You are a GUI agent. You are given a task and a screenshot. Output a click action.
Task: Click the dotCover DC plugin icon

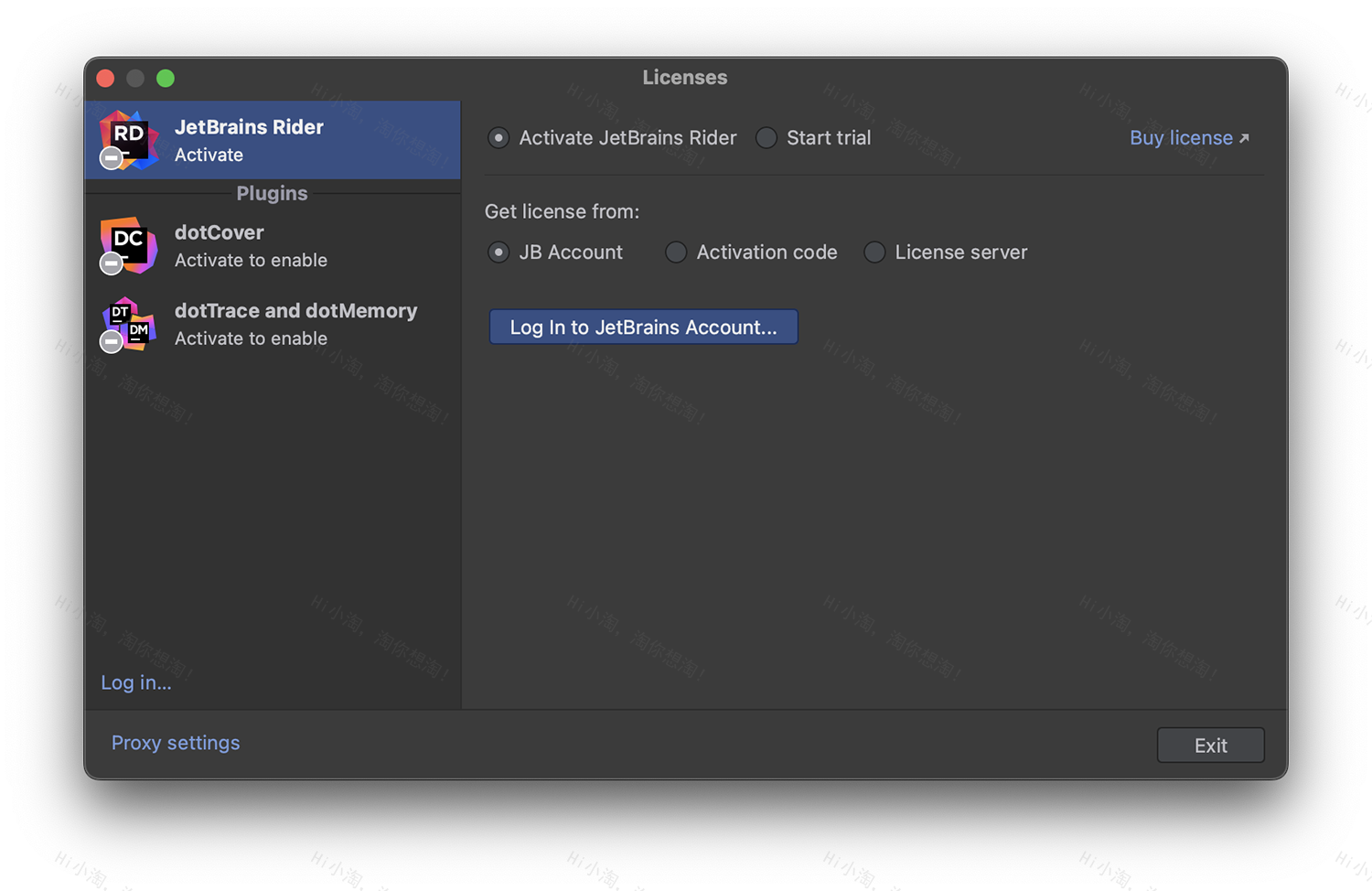128,243
